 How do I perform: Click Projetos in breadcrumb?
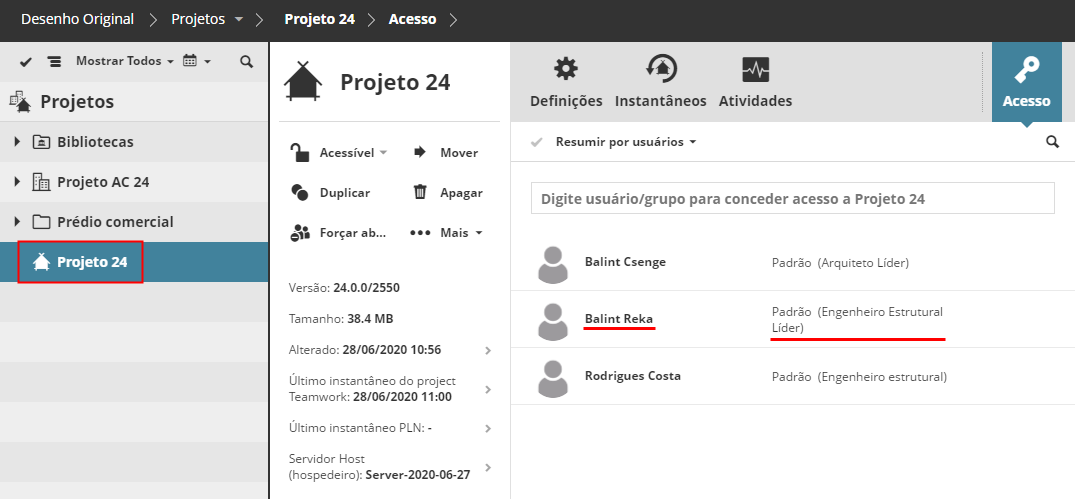click(198, 19)
